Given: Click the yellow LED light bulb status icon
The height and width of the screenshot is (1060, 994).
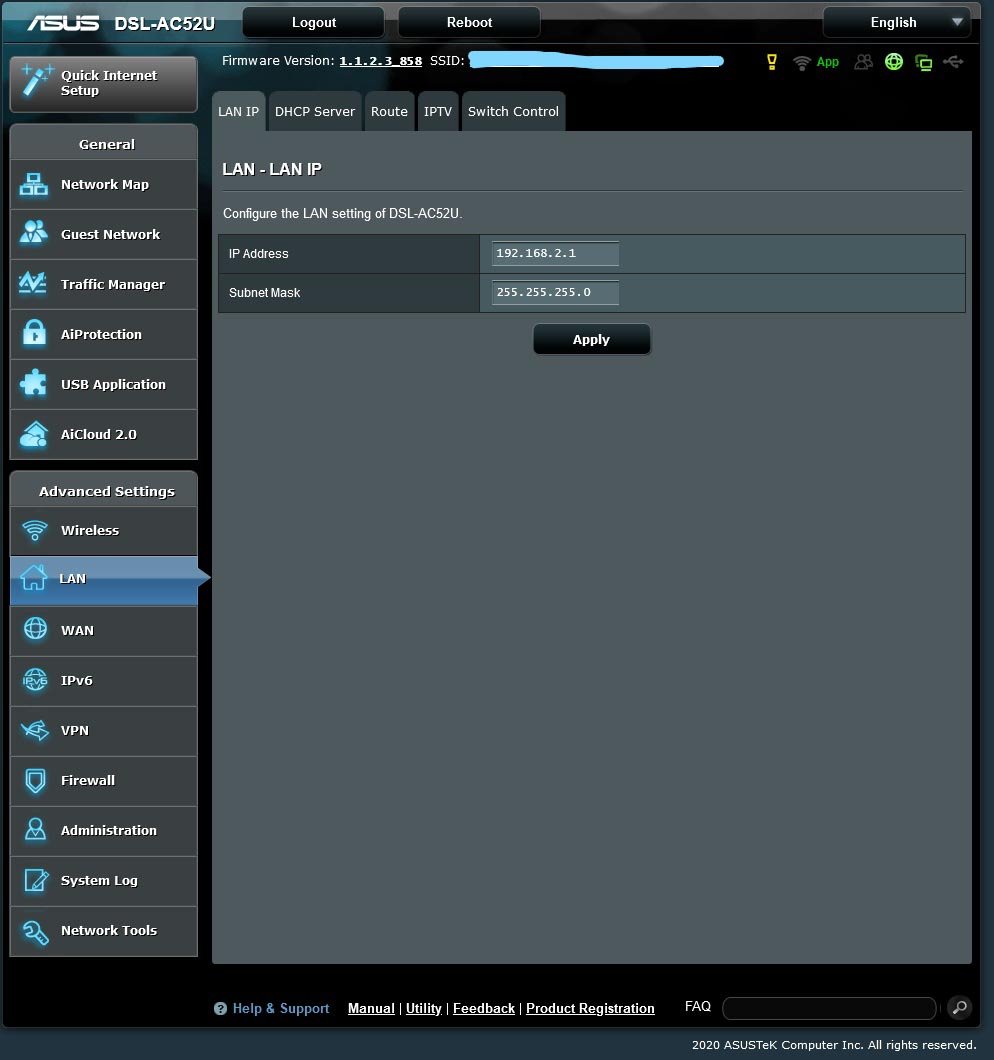Looking at the screenshot, I should 772,62.
